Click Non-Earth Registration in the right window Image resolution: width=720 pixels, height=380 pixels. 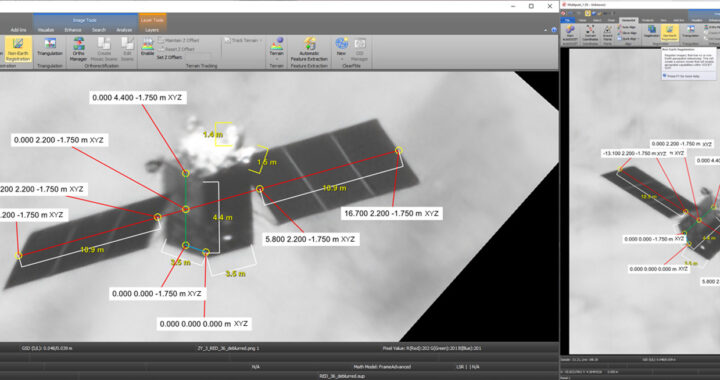click(x=669, y=34)
